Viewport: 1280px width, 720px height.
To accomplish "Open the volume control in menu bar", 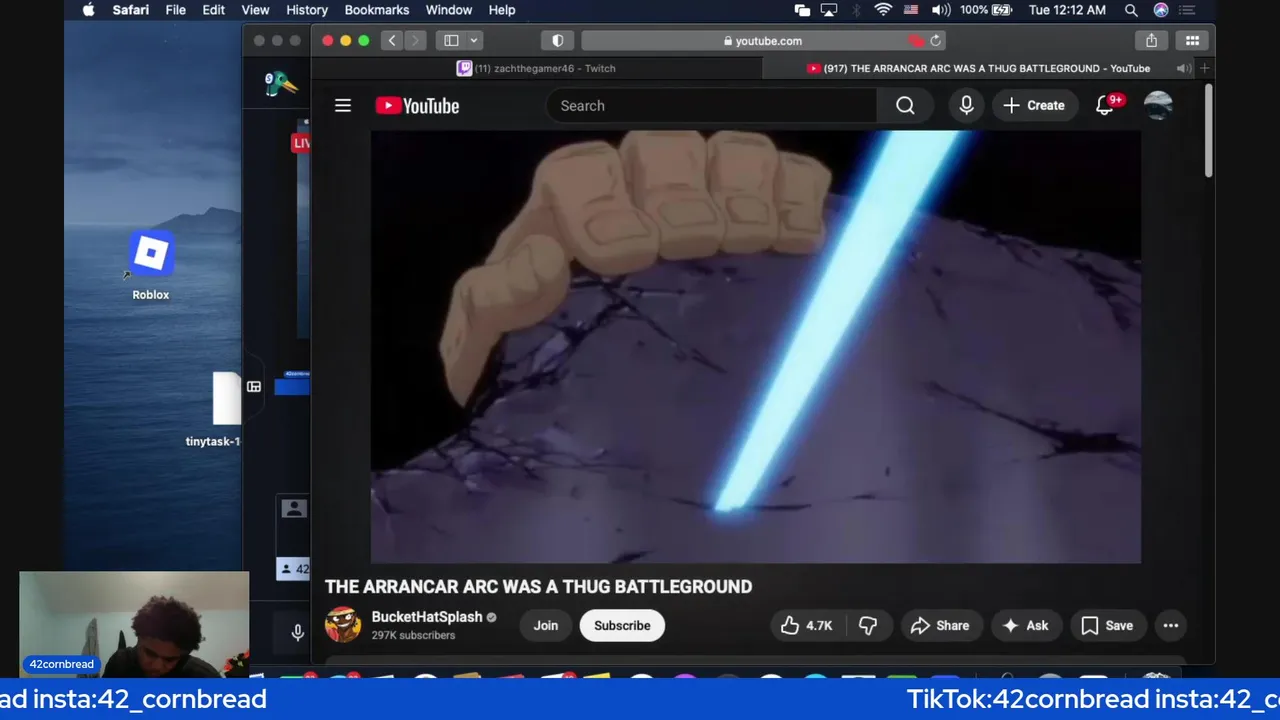I will 941,10.
